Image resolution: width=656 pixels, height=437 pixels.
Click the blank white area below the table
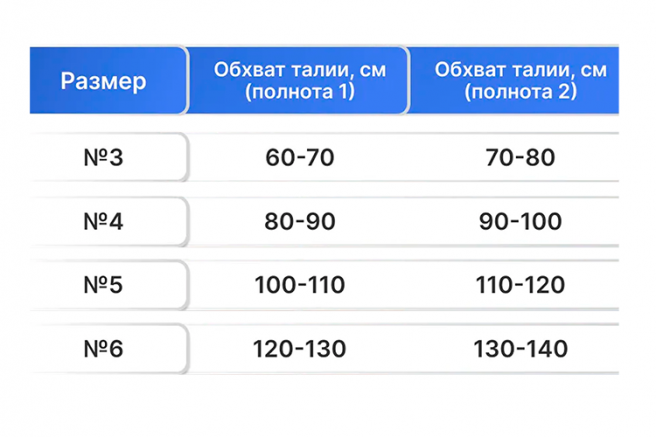click(x=328, y=405)
